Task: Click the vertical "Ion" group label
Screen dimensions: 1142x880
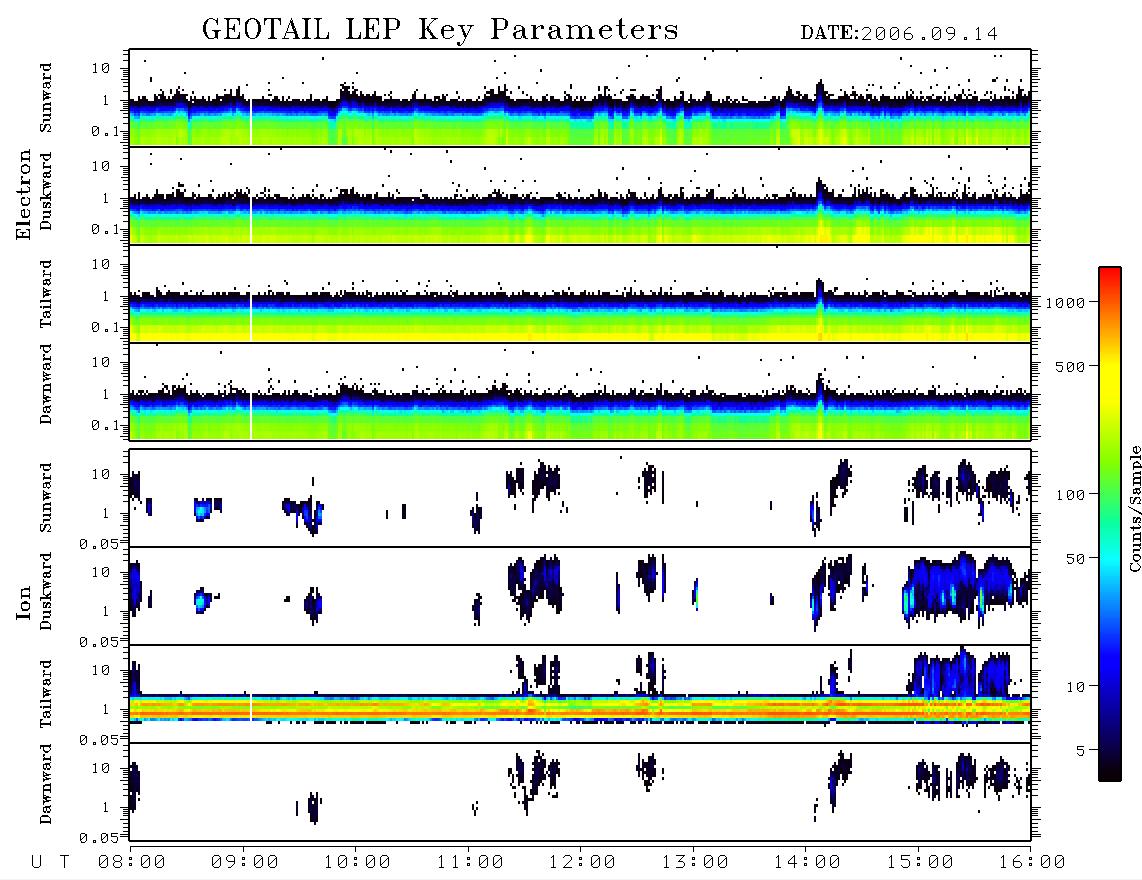Action: pyautogui.click(x=24, y=604)
